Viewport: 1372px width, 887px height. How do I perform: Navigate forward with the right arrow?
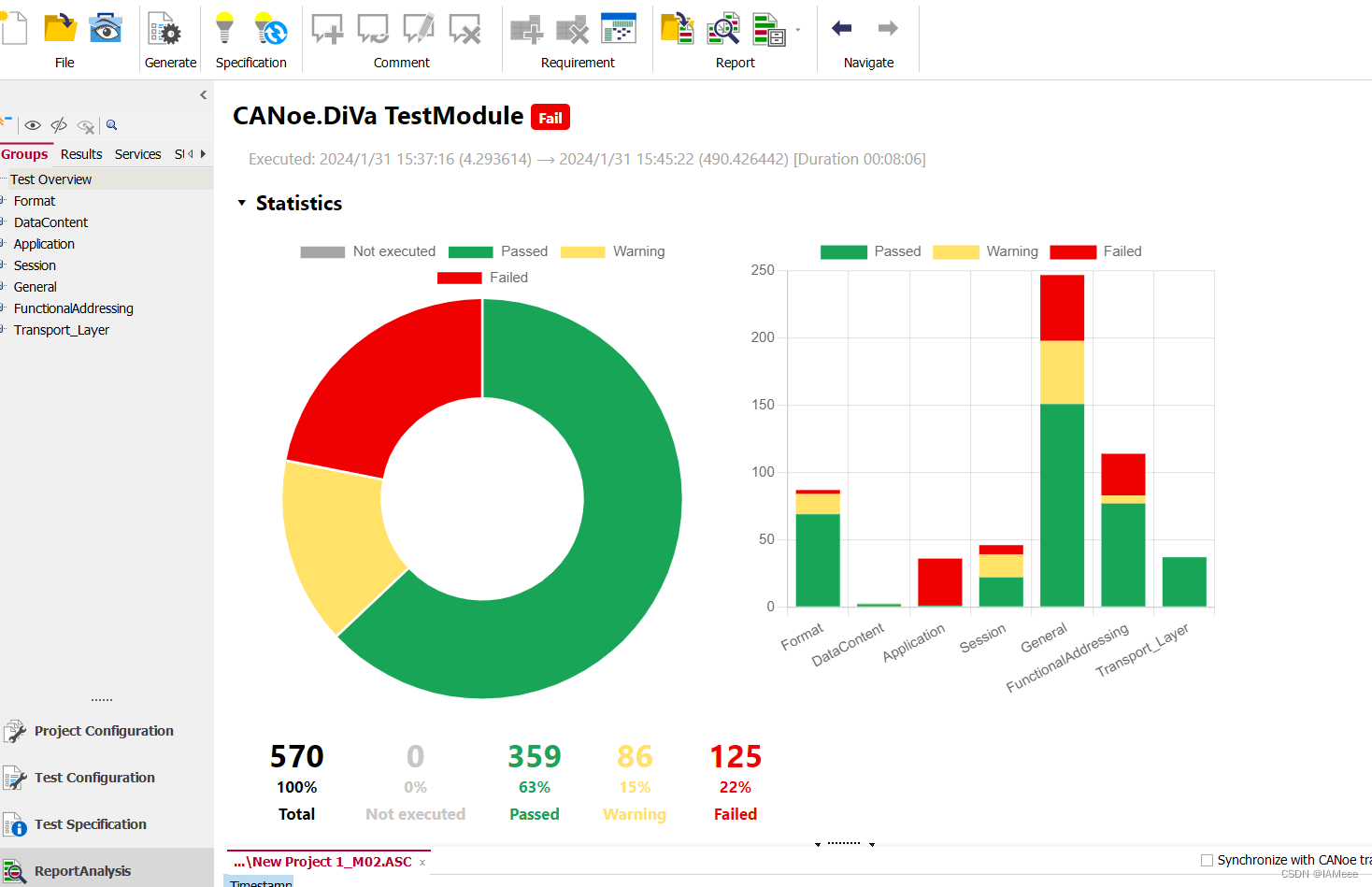click(x=888, y=28)
